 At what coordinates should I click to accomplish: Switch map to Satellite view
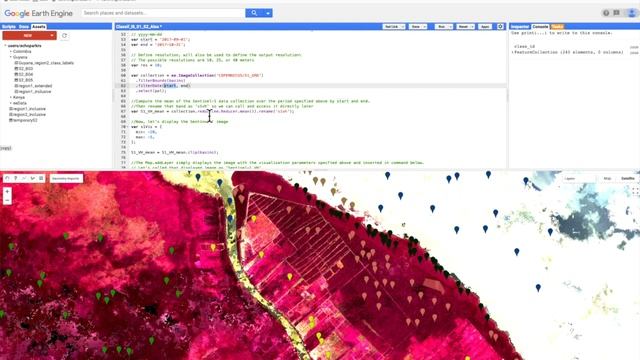click(x=627, y=178)
